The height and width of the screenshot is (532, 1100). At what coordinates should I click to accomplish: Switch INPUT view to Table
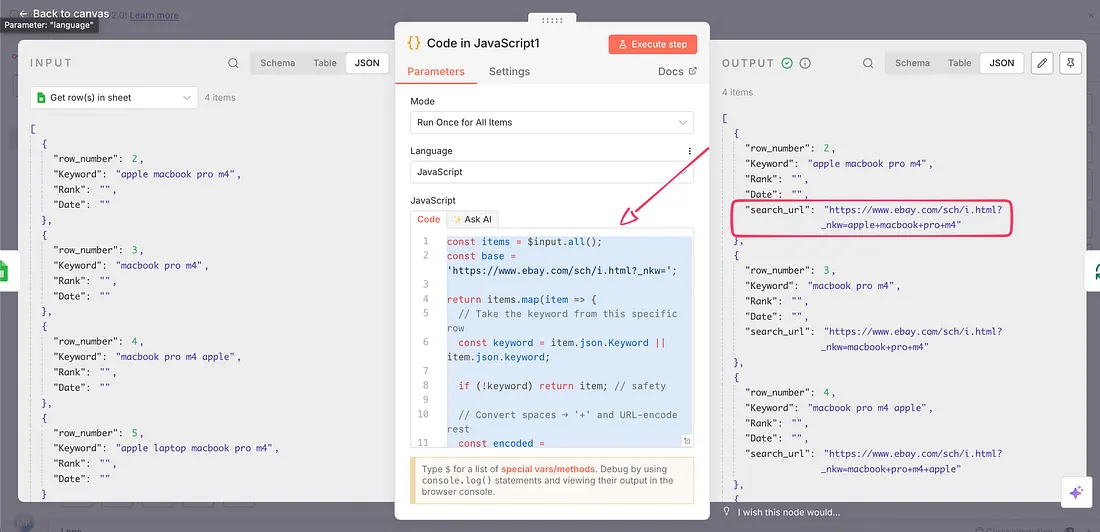pos(325,63)
